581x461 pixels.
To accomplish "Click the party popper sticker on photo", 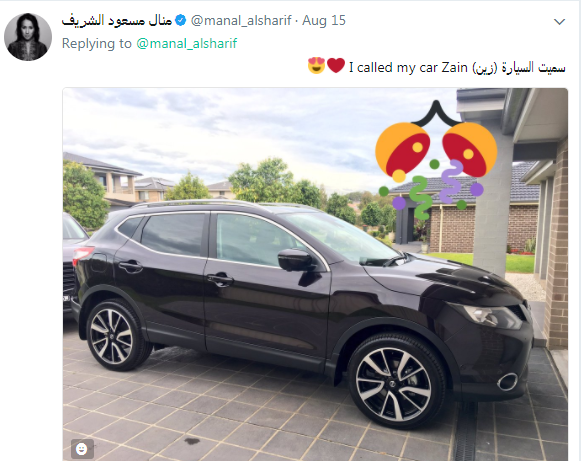I will point(436,160).
